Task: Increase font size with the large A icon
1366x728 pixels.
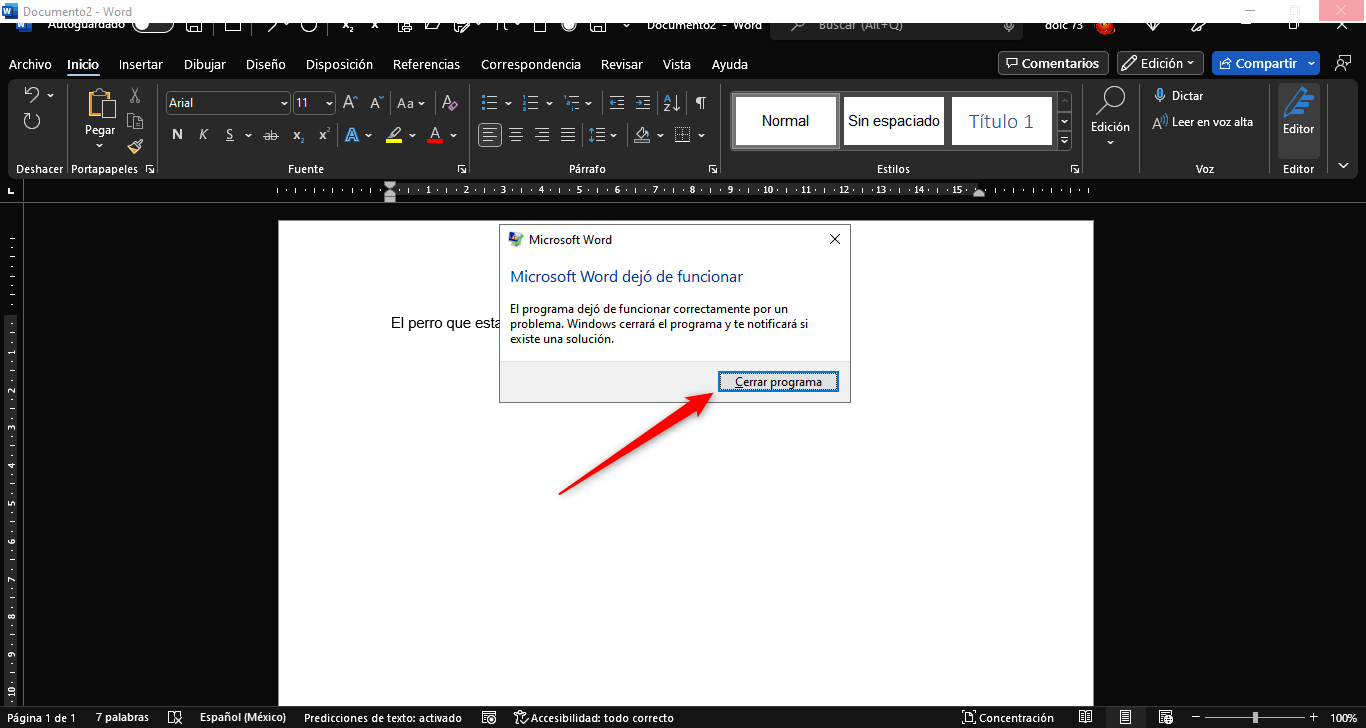Action: pos(350,102)
